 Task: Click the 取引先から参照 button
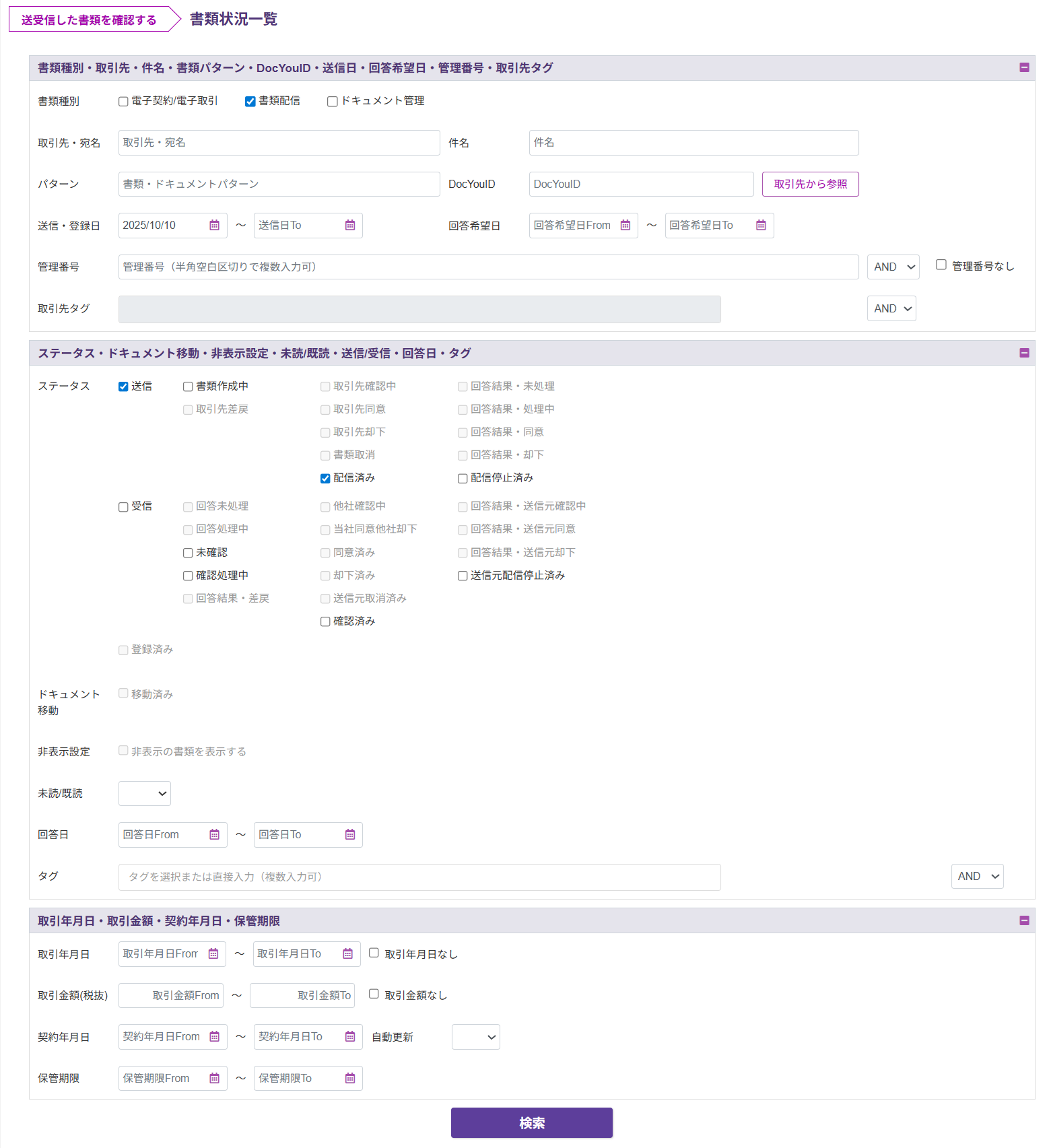point(810,184)
